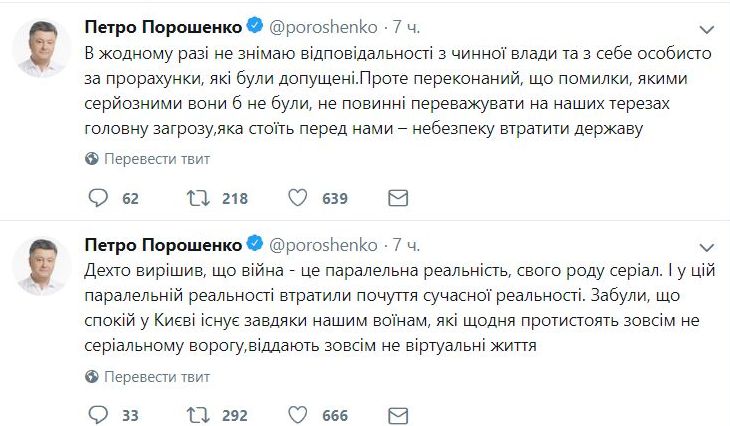Share second tweet via envelope icon

tap(397, 415)
